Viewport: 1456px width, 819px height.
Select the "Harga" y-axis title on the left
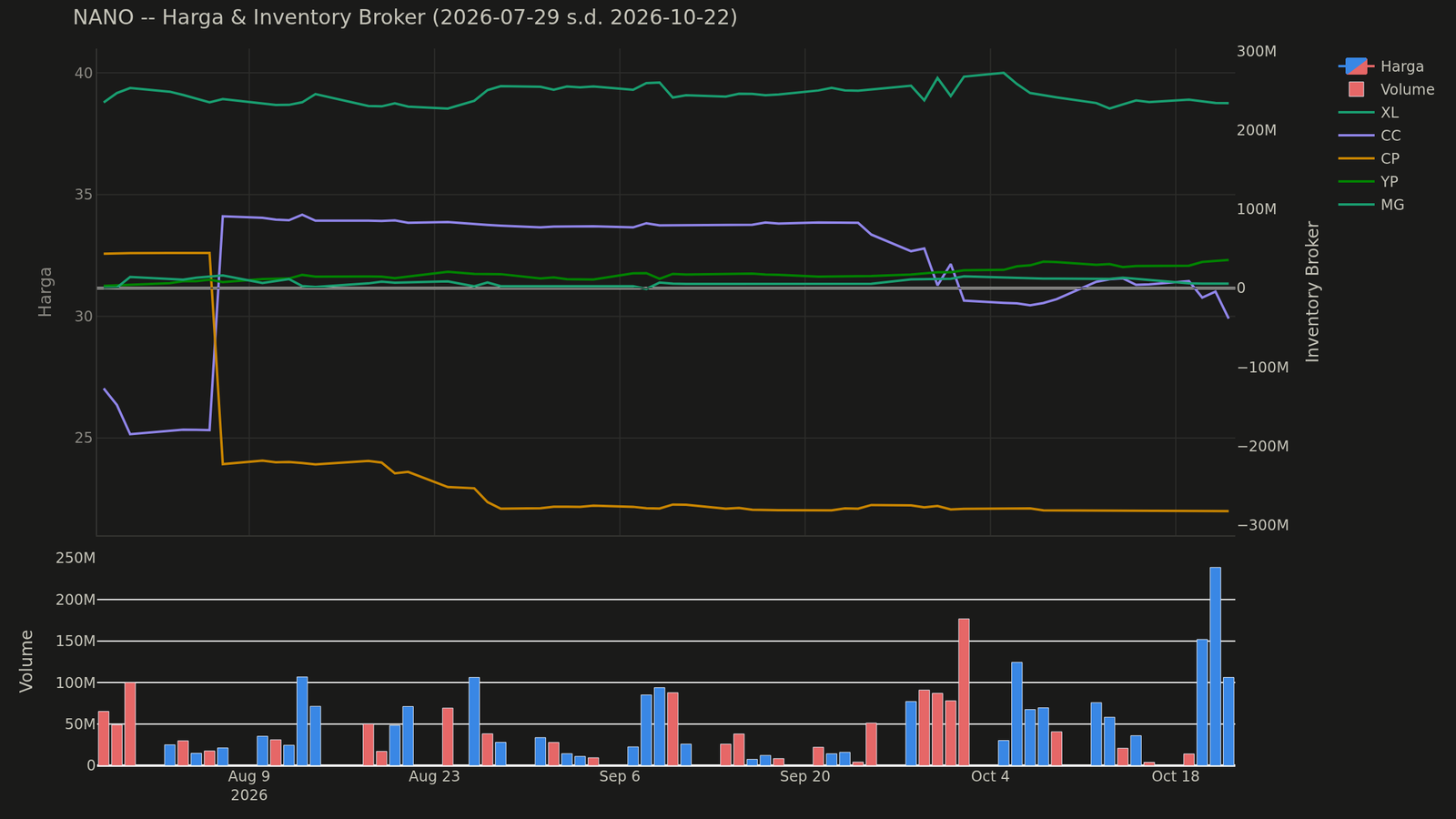click(45, 291)
